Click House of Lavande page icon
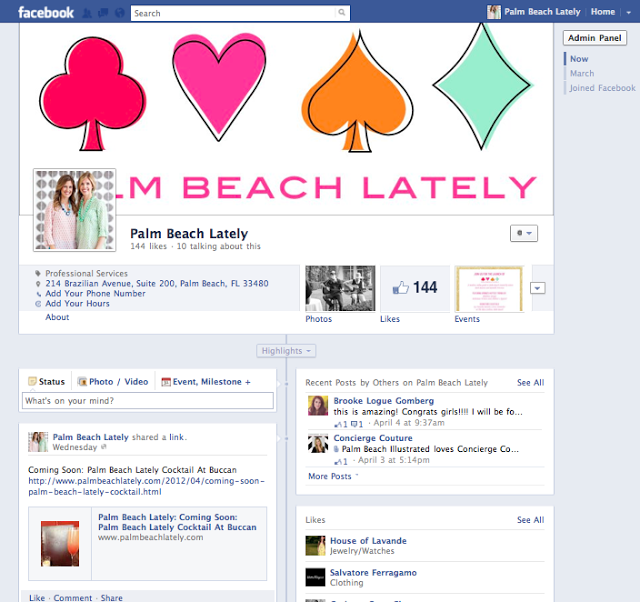The image size is (640, 602). (x=315, y=546)
